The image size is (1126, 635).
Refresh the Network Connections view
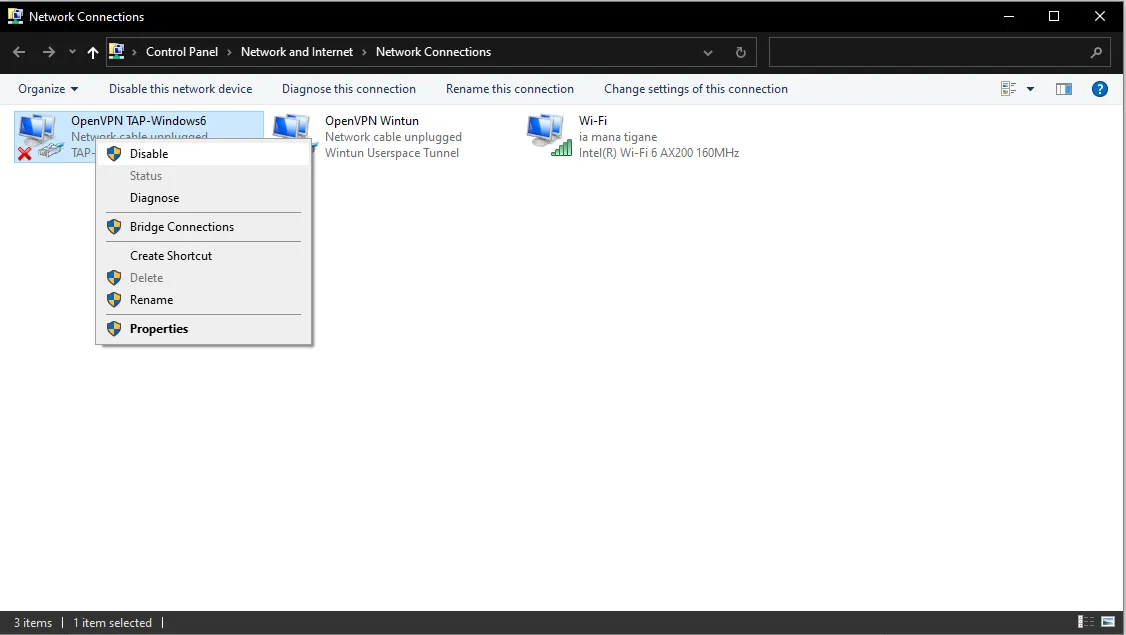click(740, 52)
